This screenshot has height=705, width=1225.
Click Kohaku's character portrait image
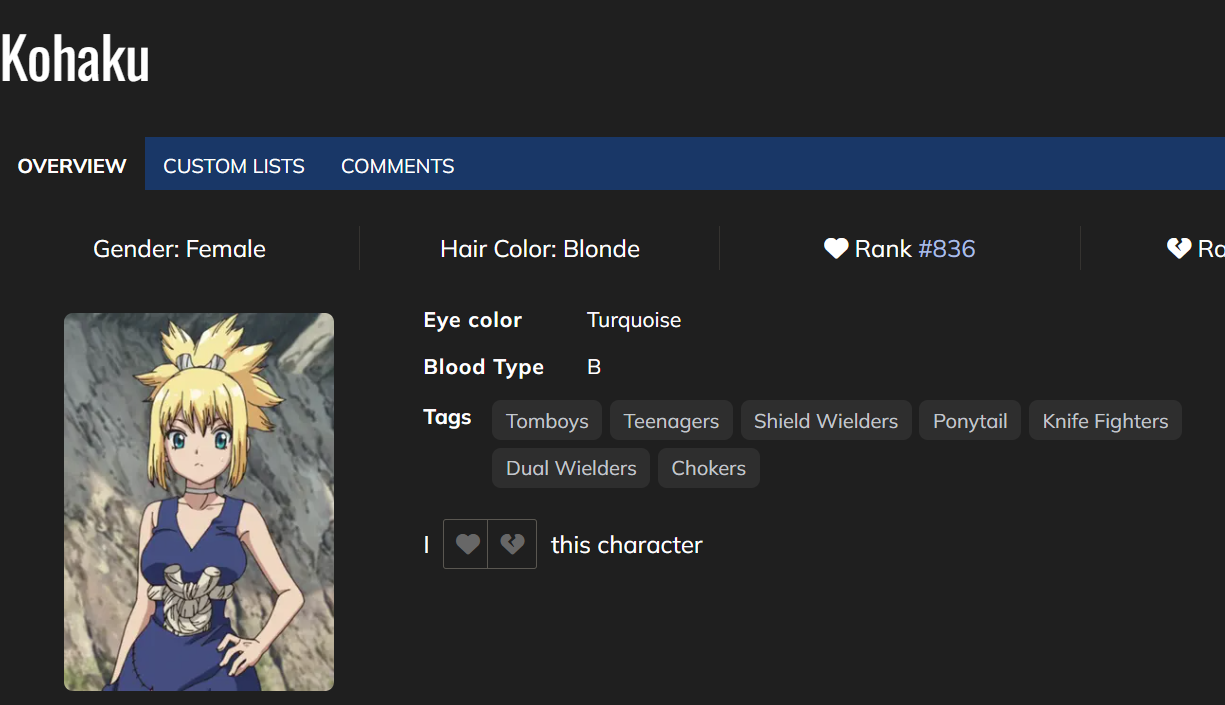(x=199, y=502)
